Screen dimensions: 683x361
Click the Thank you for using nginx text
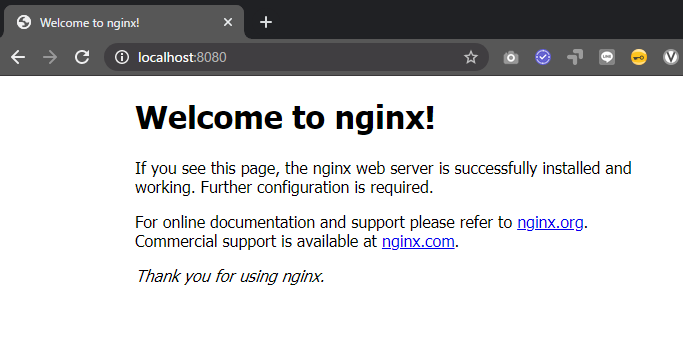click(230, 276)
